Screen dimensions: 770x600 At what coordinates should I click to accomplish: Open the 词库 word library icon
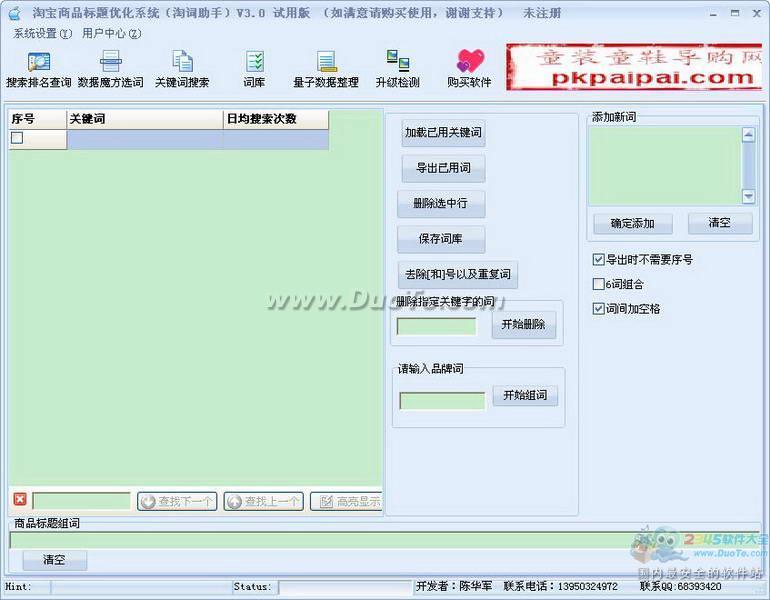point(254,68)
